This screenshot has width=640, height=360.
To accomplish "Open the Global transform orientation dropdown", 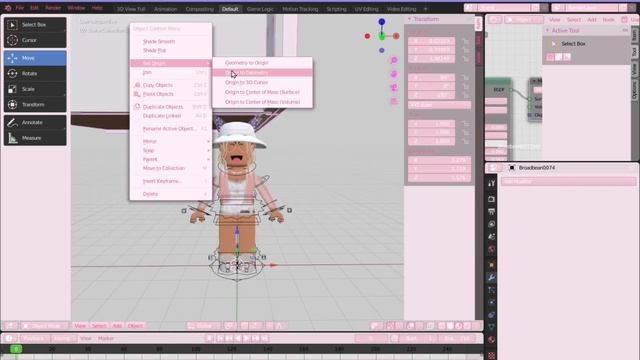I will click(x=204, y=326).
